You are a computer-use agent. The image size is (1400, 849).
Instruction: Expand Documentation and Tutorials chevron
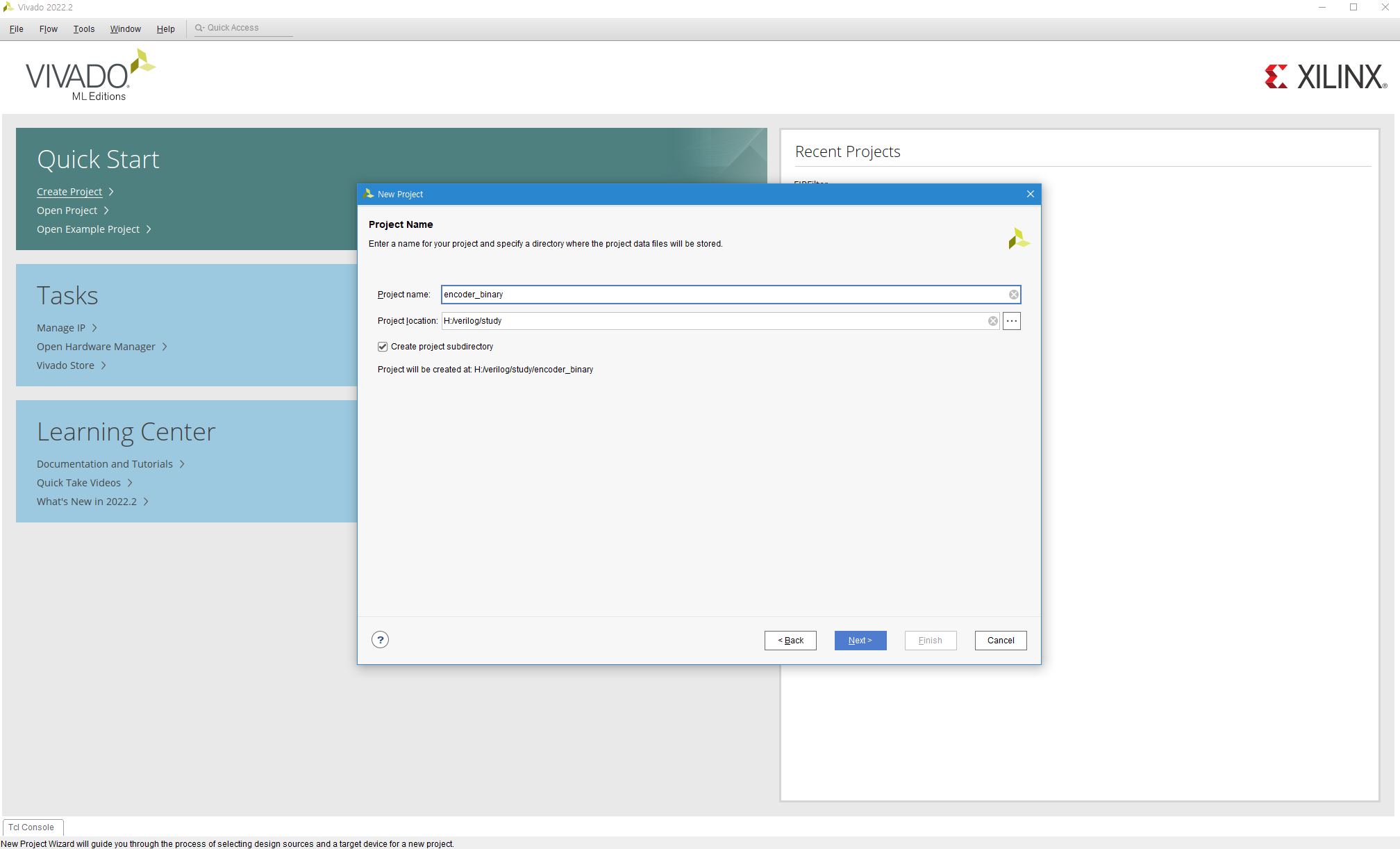coord(182,464)
